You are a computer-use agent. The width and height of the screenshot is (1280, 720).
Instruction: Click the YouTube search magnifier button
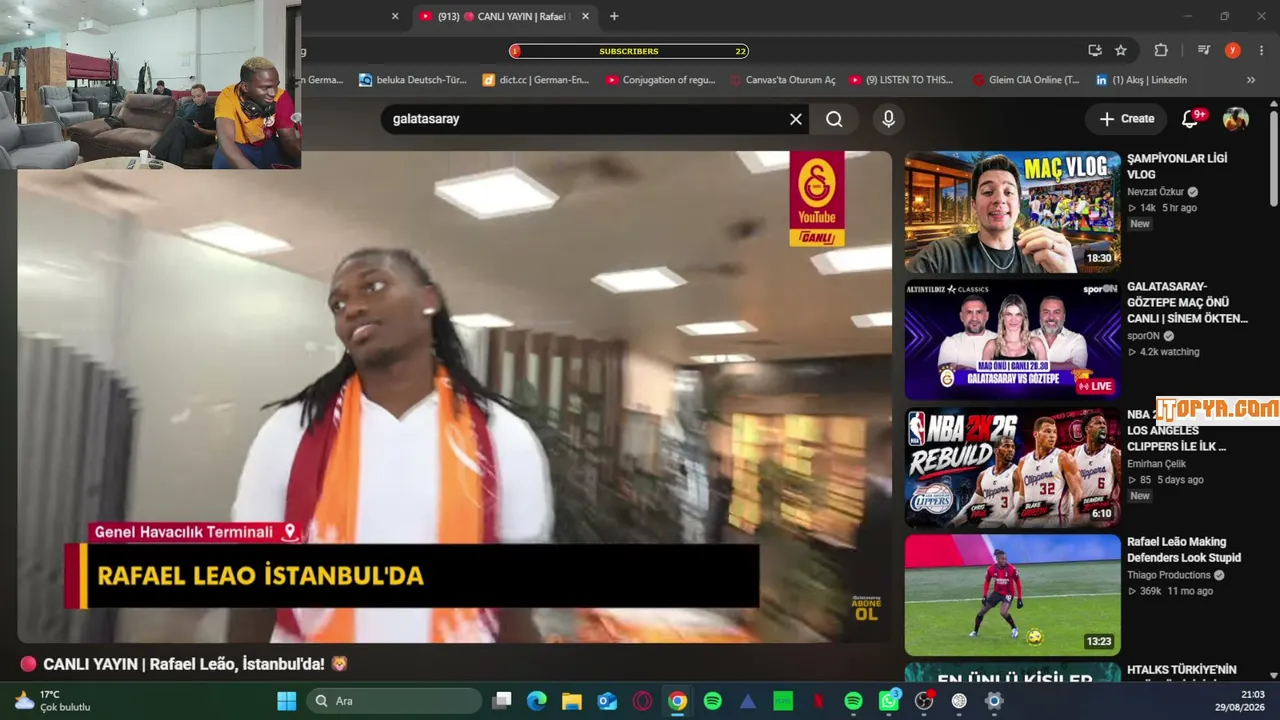[834, 119]
